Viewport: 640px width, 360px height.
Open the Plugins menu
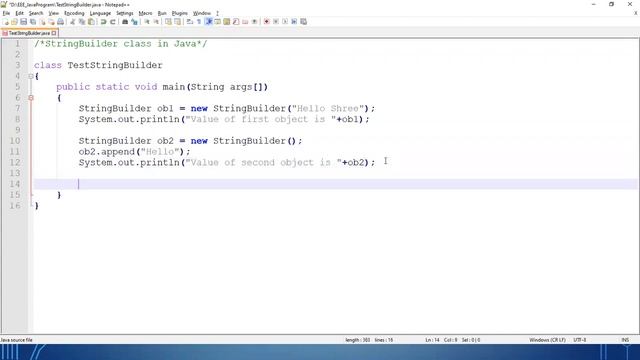[179, 13]
